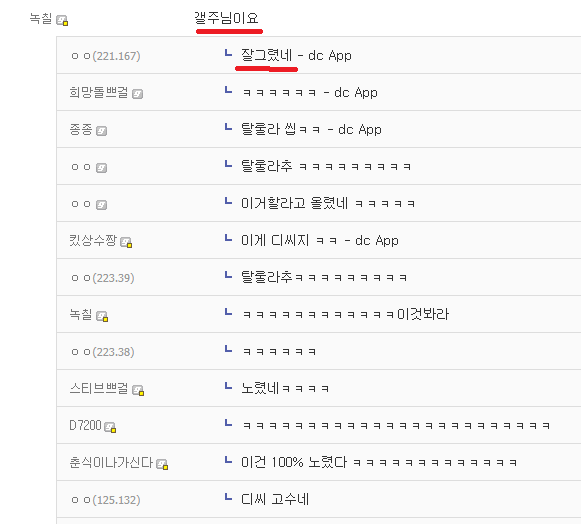
Task: Click the comment text 갤주님이요
Action: click(x=226, y=18)
